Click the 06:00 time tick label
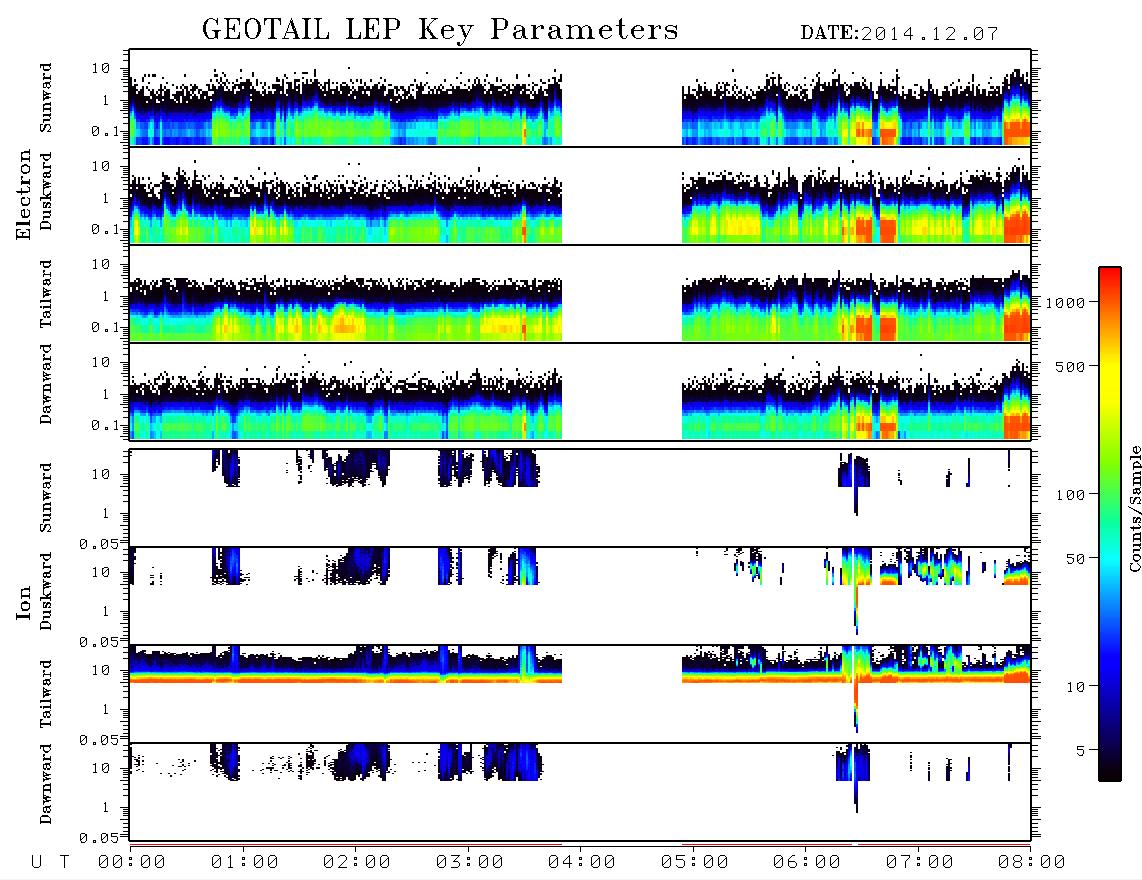1142x880 pixels. [807, 863]
